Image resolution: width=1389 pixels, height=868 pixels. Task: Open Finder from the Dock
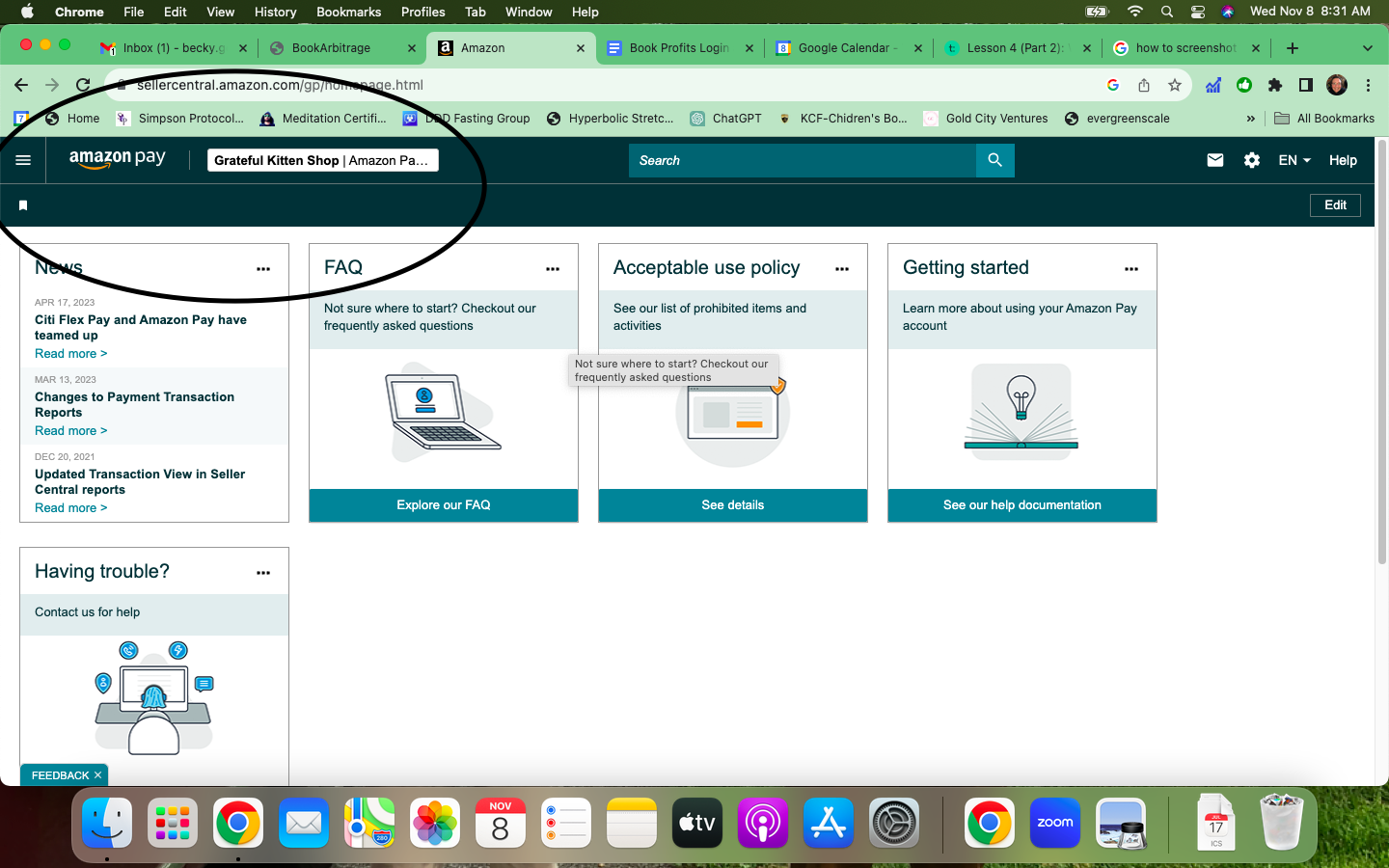(107, 824)
